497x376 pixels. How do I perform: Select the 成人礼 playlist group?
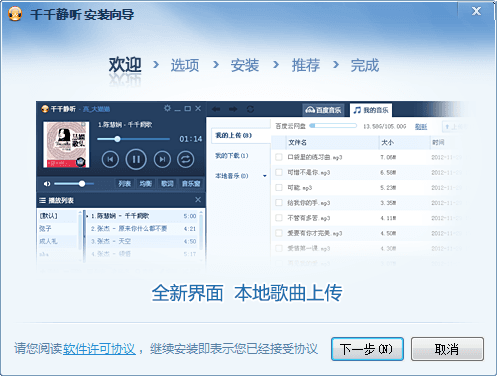[x=48, y=241]
